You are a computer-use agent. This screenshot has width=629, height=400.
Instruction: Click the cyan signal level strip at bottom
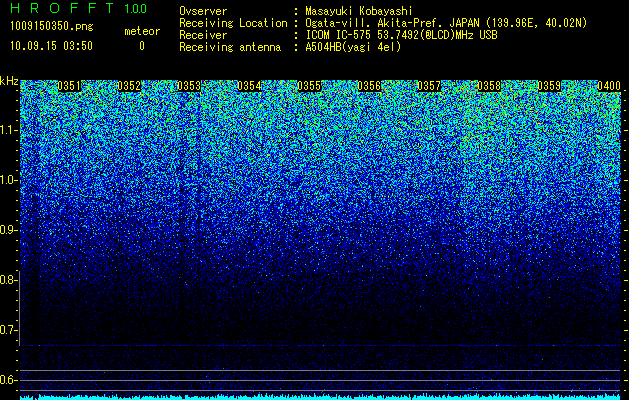pos(321,397)
